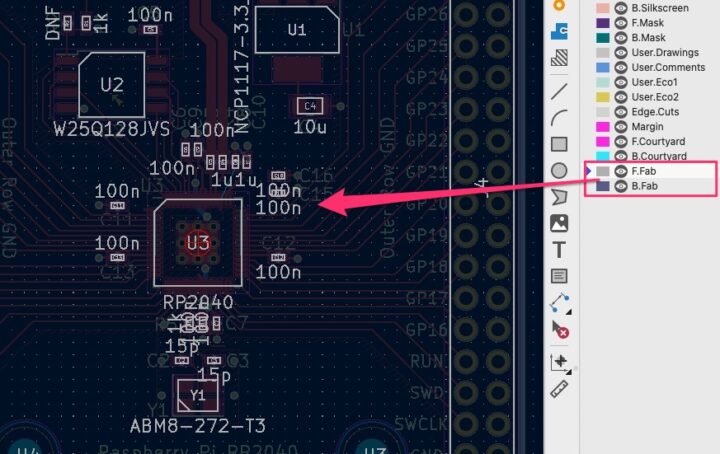Activate the Delete tool
Image resolution: width=720 pixels, height=454 pixels.
[x=559, y=328]
